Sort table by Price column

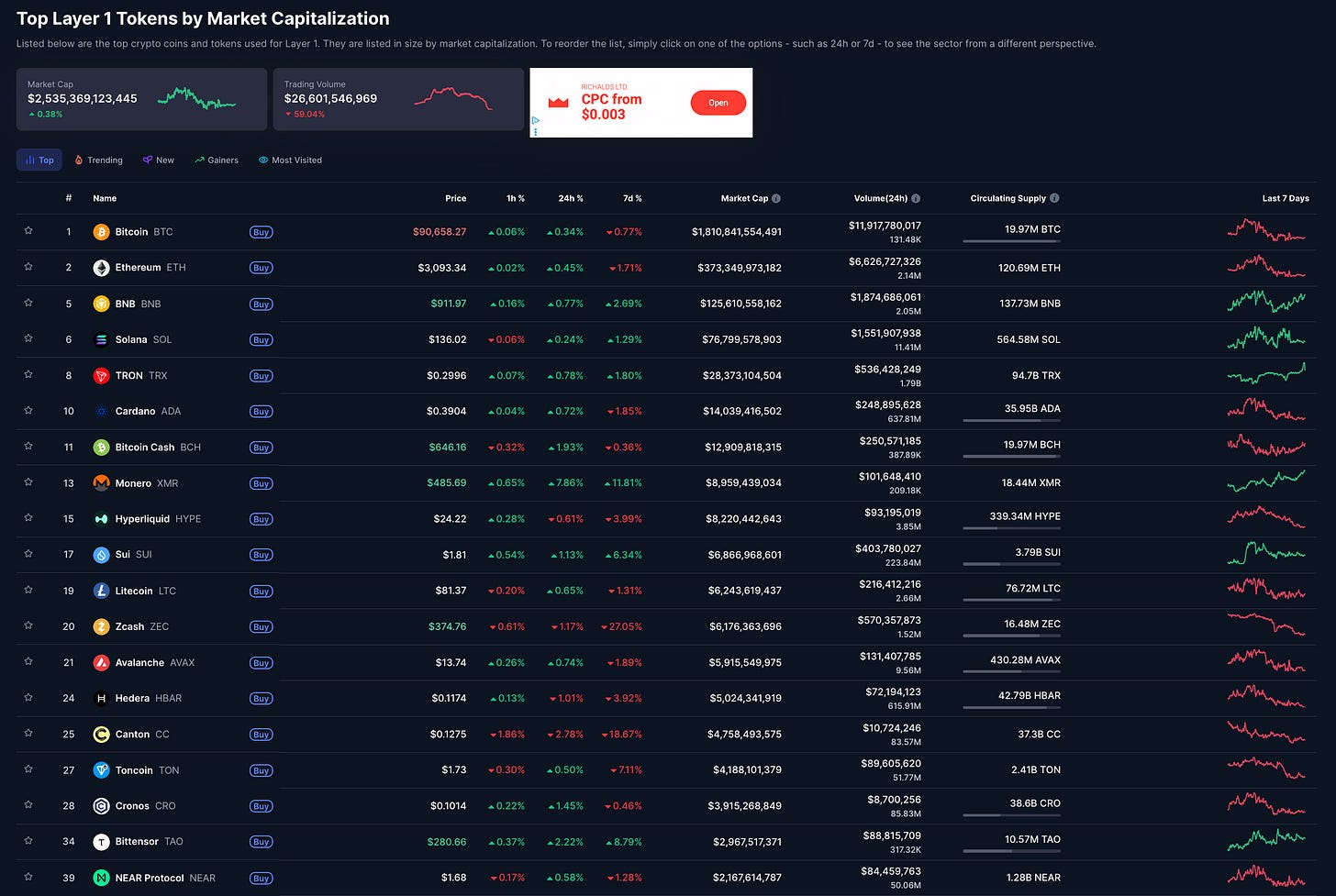point(456,198)
